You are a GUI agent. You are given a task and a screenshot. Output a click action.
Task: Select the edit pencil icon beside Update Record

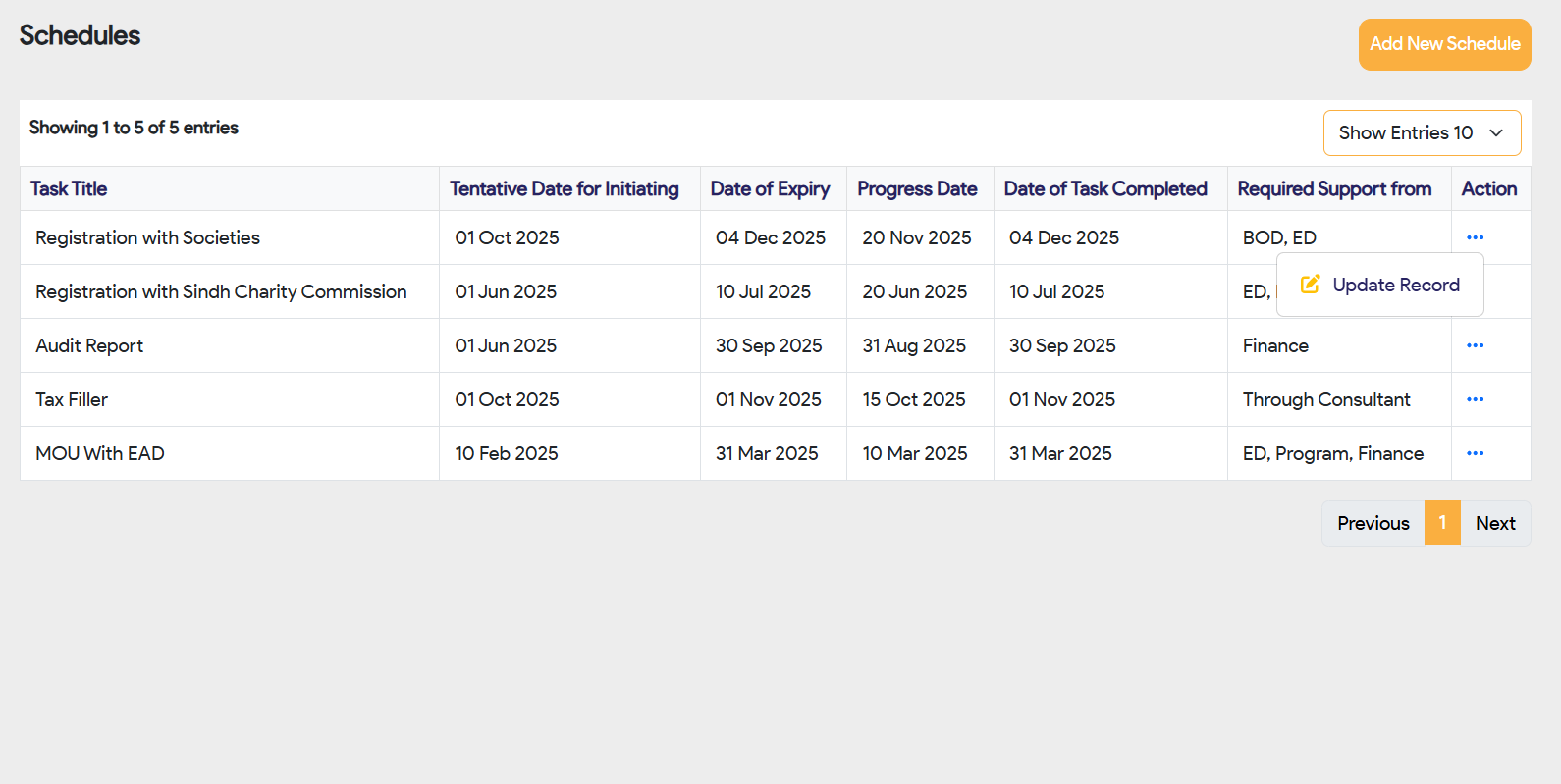click(x=1311, y=284)
